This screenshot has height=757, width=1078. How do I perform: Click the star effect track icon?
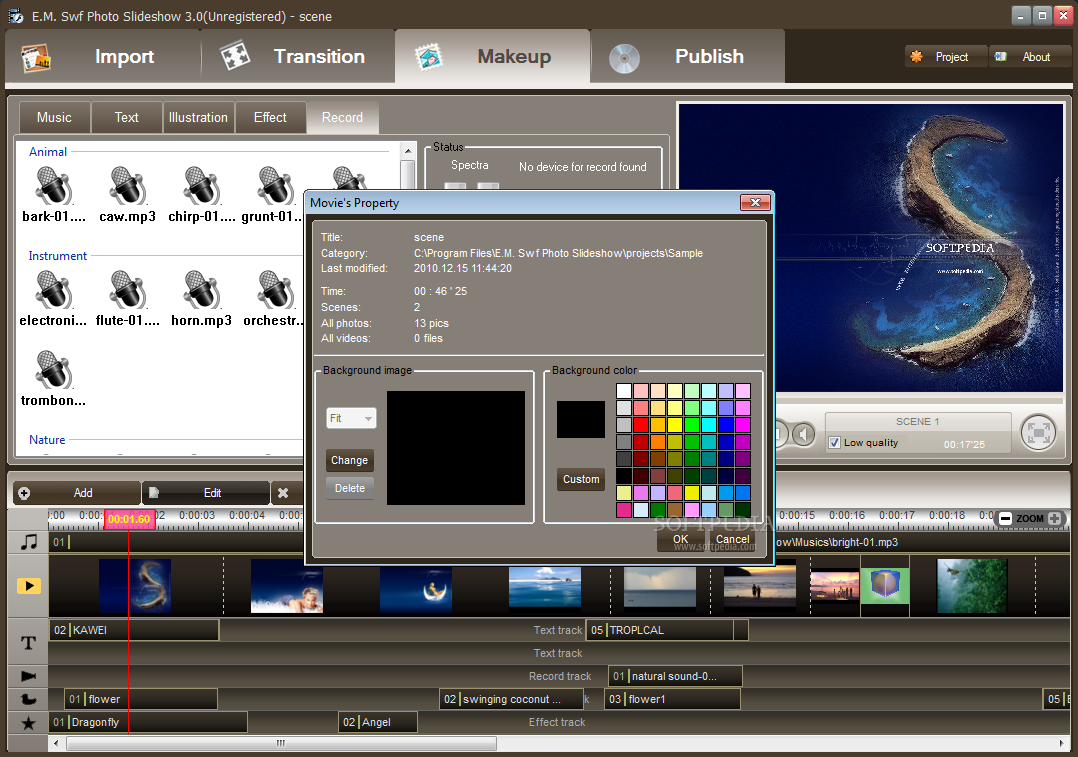tap(28, 723)
